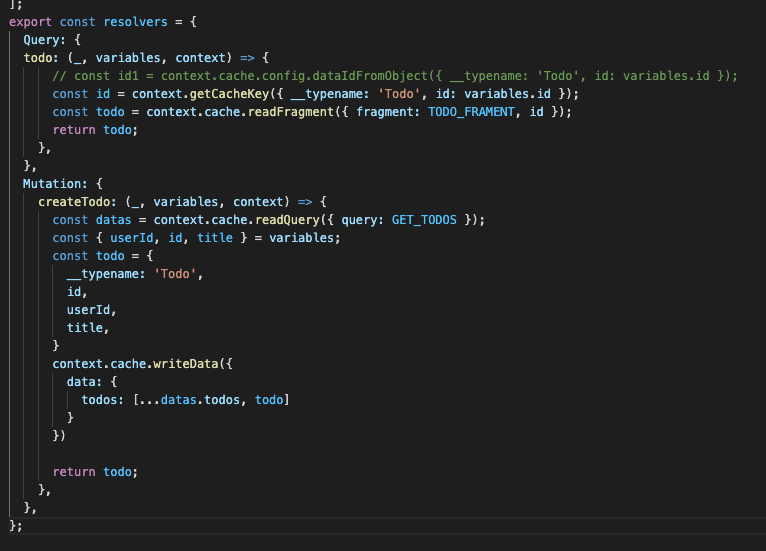The width and height of the screenshot is (766, 551).
Task: Click 'return todo;' in Query todo resolver
Action: [95, 130]
